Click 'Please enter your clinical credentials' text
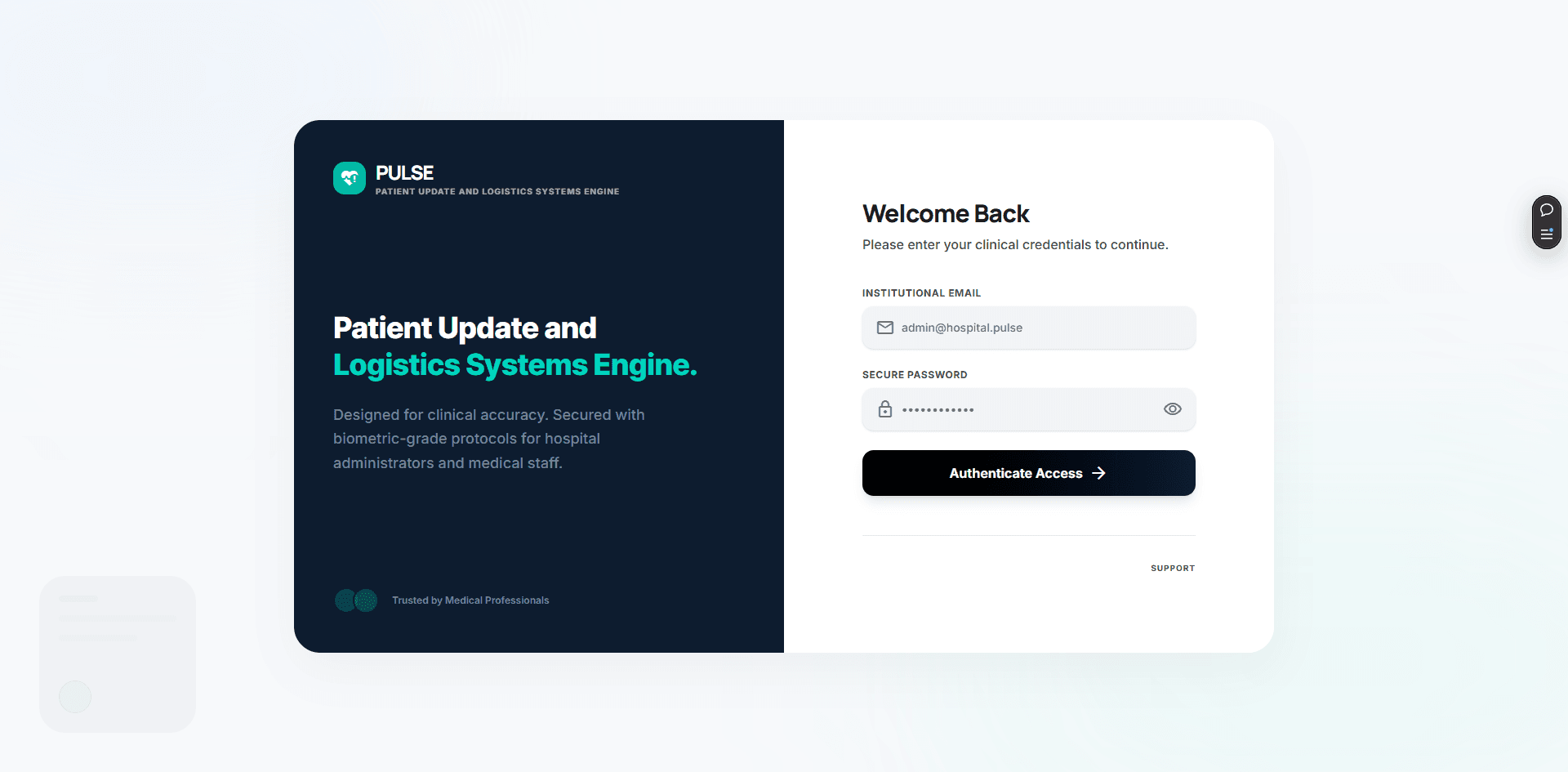 tap(1015, 245)
